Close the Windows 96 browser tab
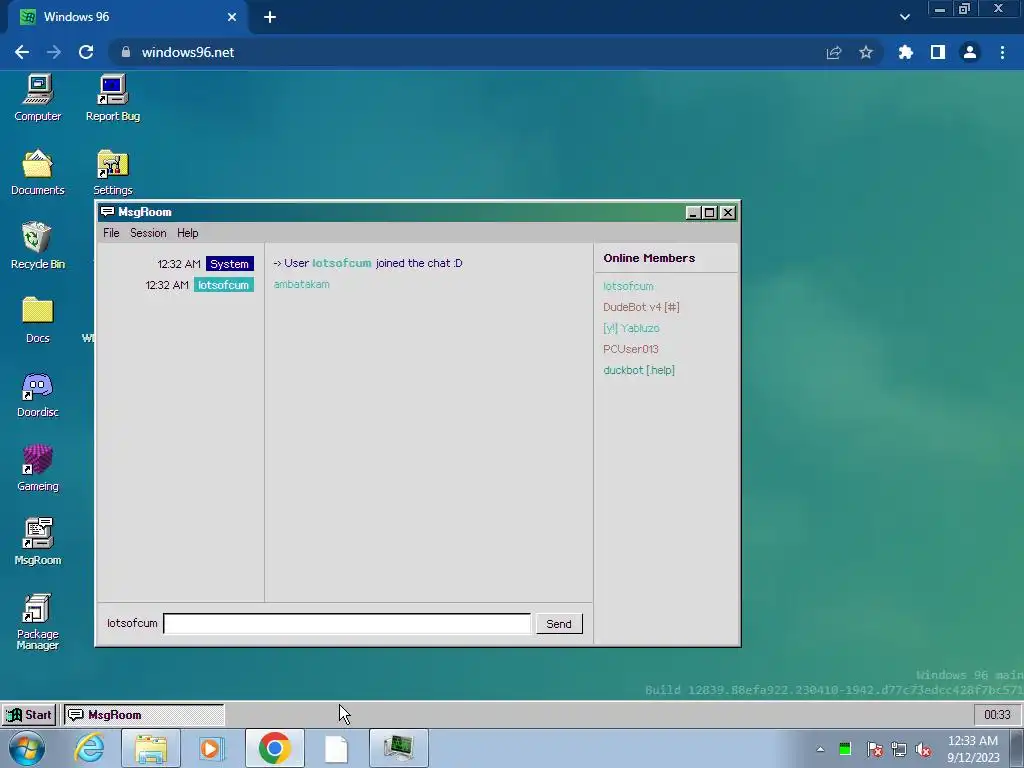This screenshot has height=768, width=1024. click(232, 17)
